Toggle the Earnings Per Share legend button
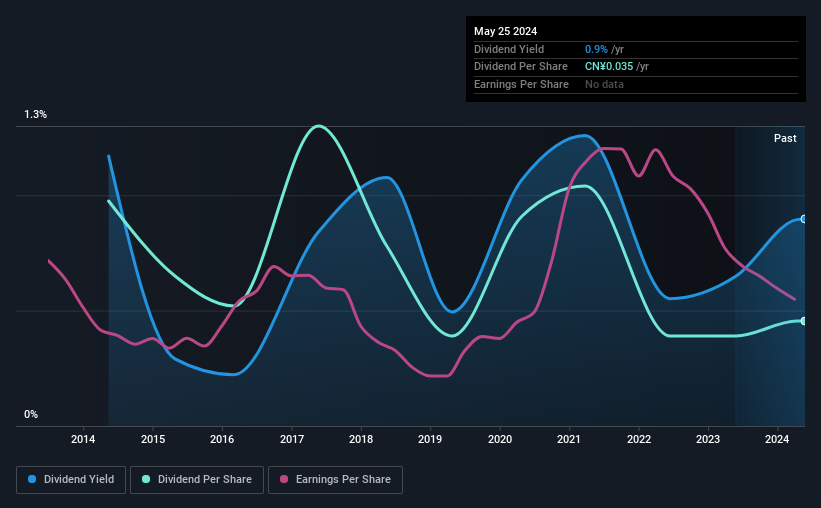 coord(335,480)
